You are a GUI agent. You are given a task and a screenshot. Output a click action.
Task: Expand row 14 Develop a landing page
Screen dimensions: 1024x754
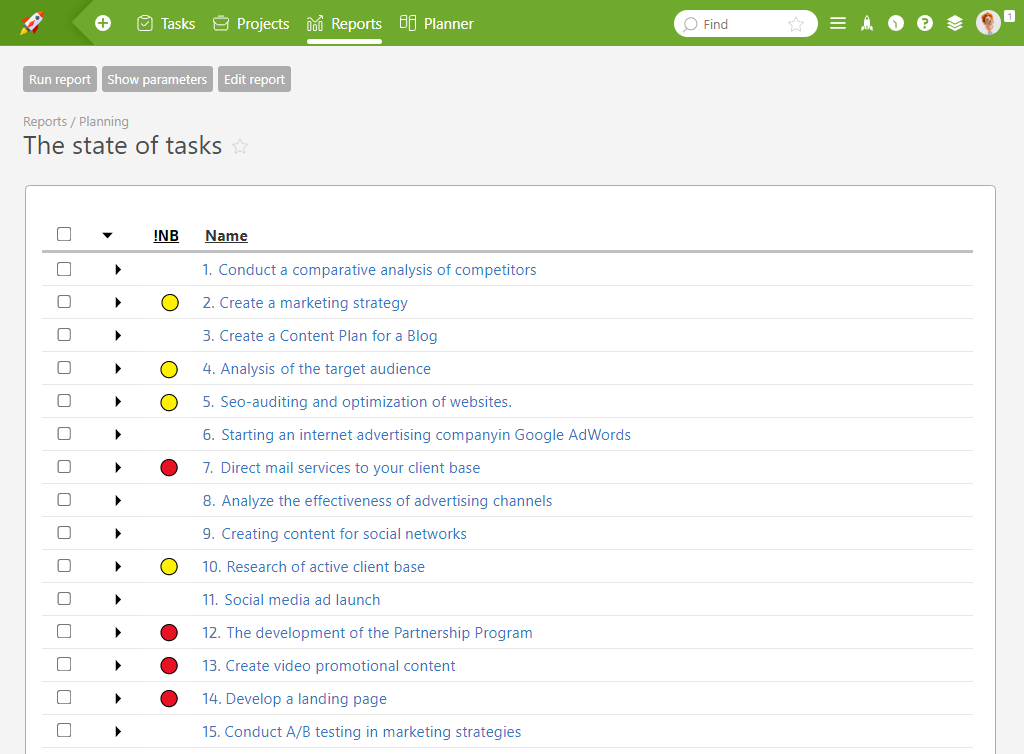point(118,699)
